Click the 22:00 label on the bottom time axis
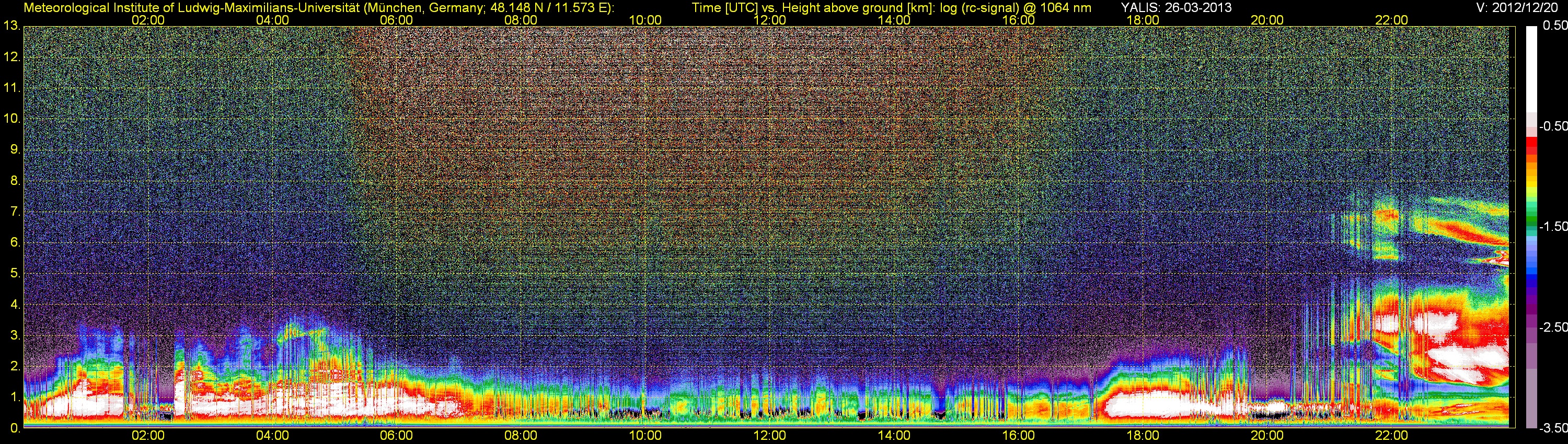The height and width of the screenshot is (444, 1568). pyautogui.click(x=1391, y=436)
